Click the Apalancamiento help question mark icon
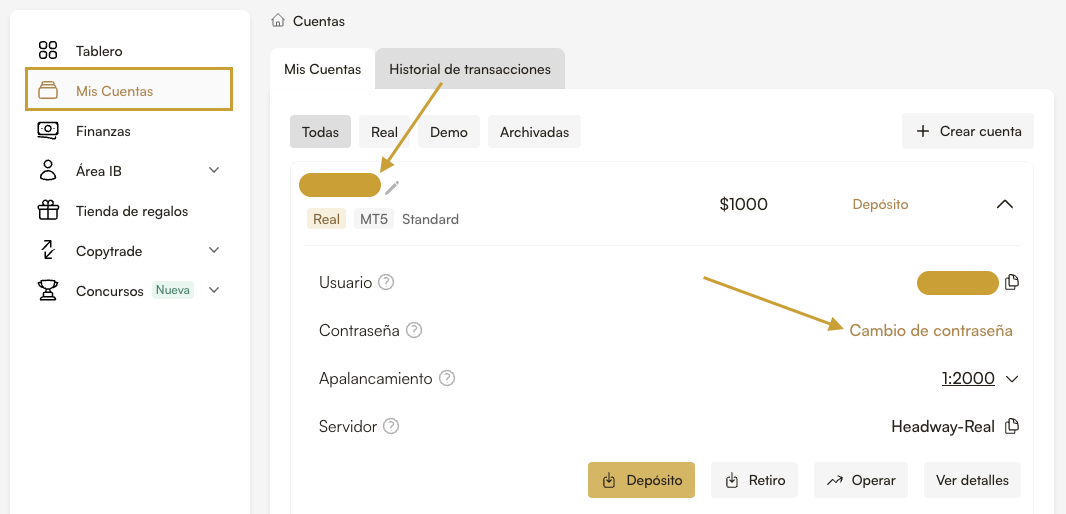 (447, 379)
